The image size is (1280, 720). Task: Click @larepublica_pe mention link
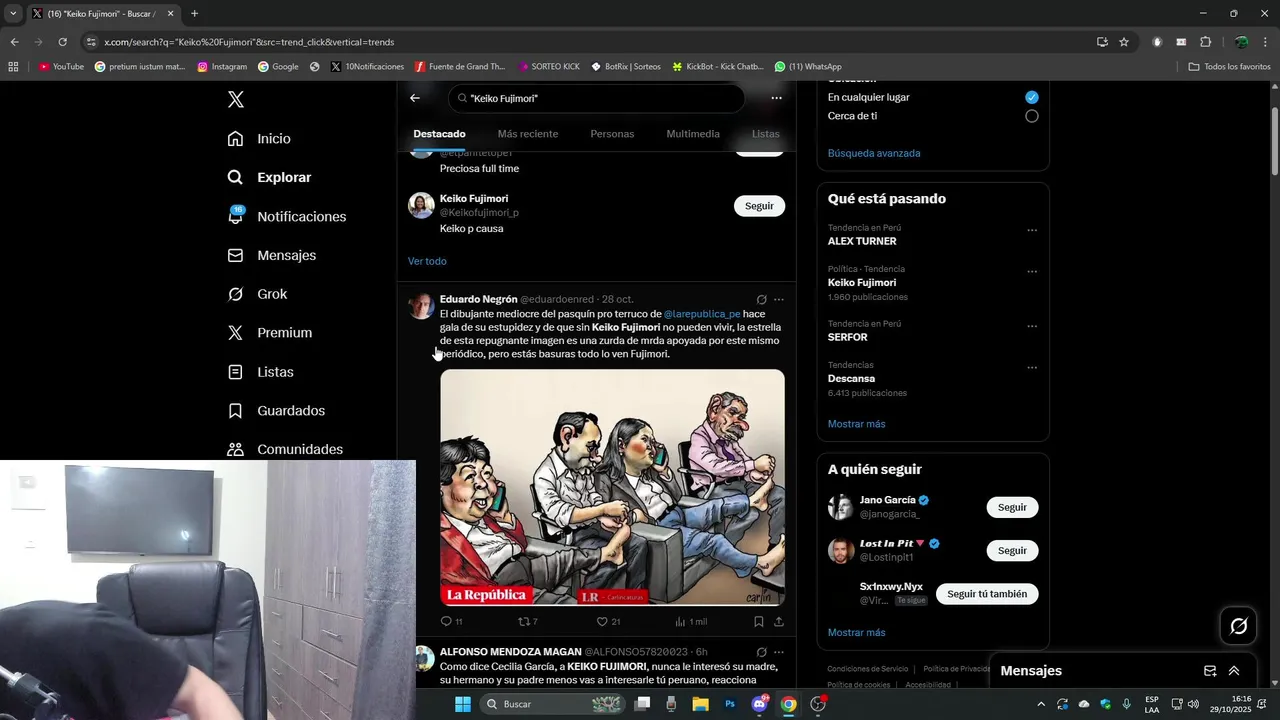coord(702,314)
